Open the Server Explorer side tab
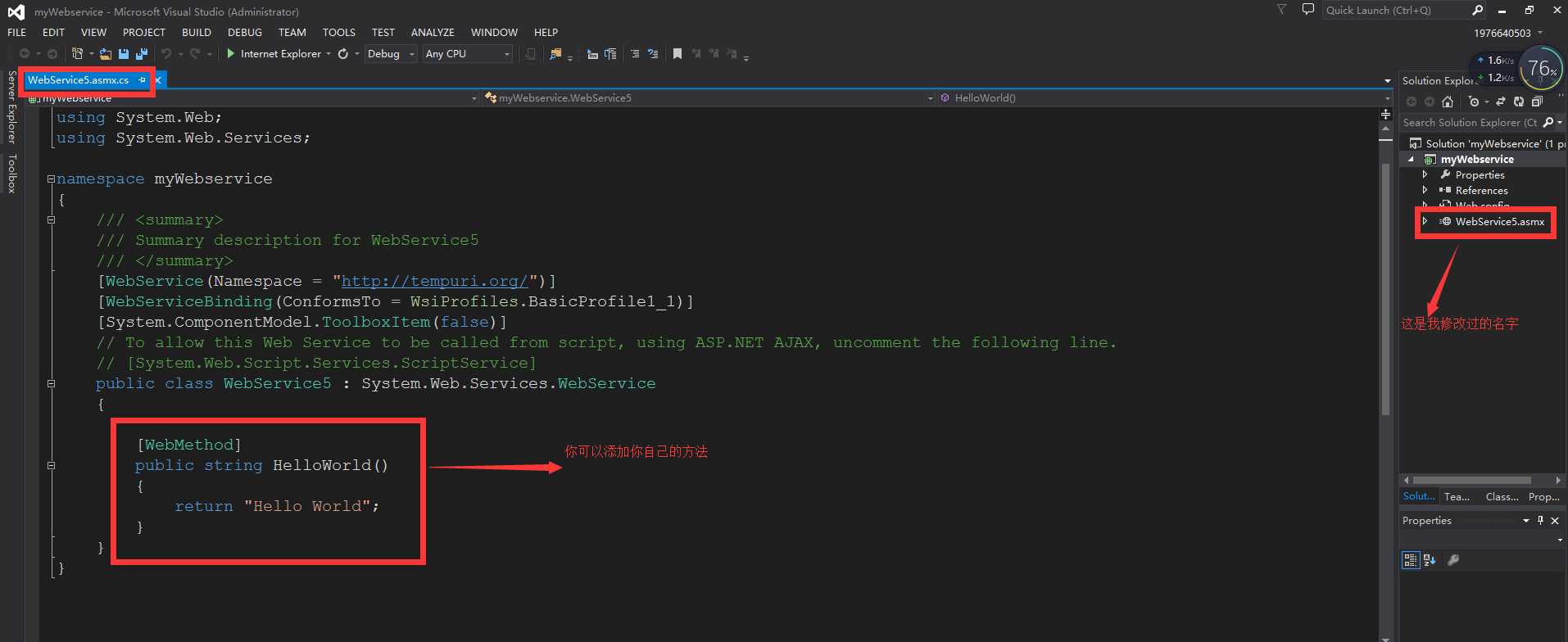Screen dimensions: 1568x642 [11, 106]
